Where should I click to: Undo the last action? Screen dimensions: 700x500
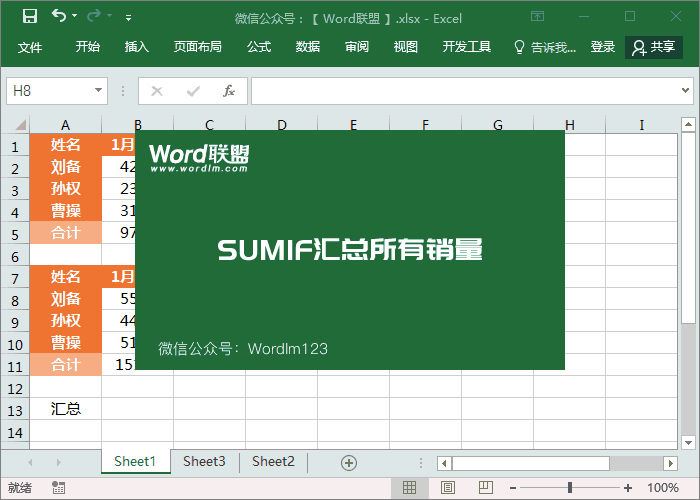[x=58, y=16]
